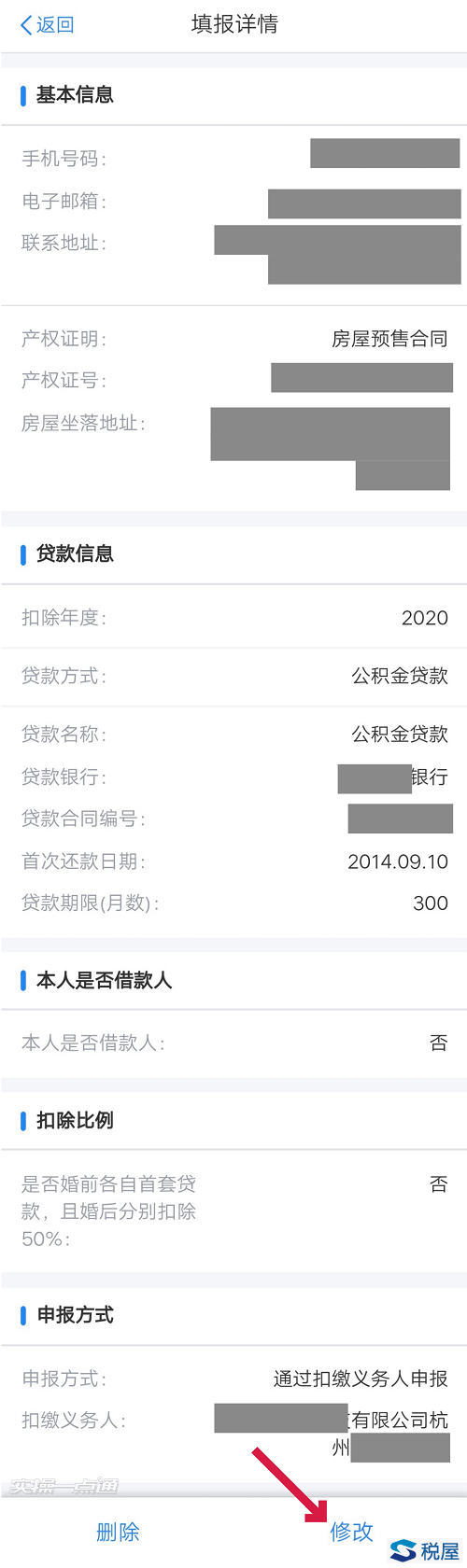
Task: Tap the 产权证明 房屋预售合同 value
Action: [389, 339]
